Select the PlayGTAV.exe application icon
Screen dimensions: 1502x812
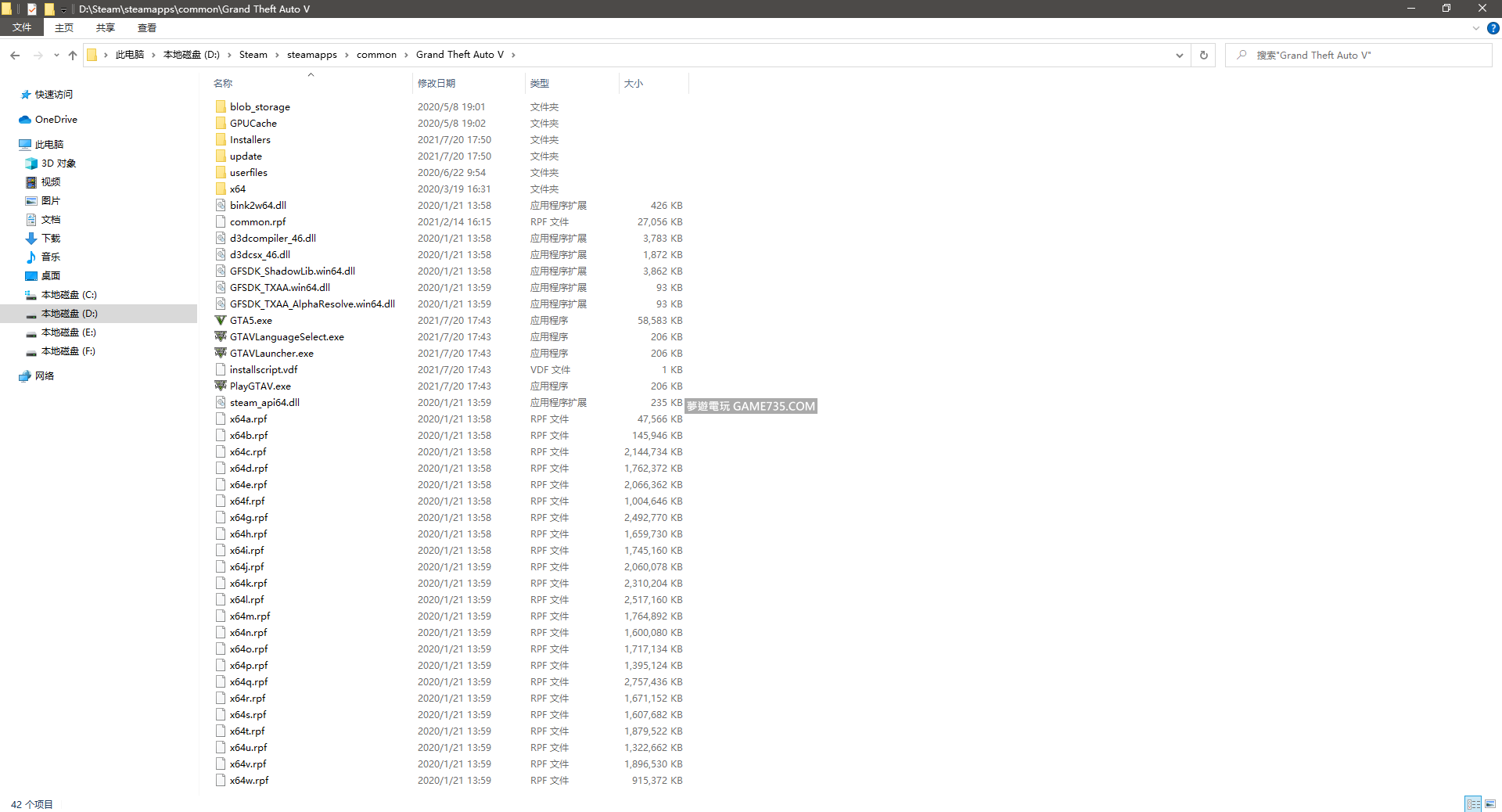point(221,386)
